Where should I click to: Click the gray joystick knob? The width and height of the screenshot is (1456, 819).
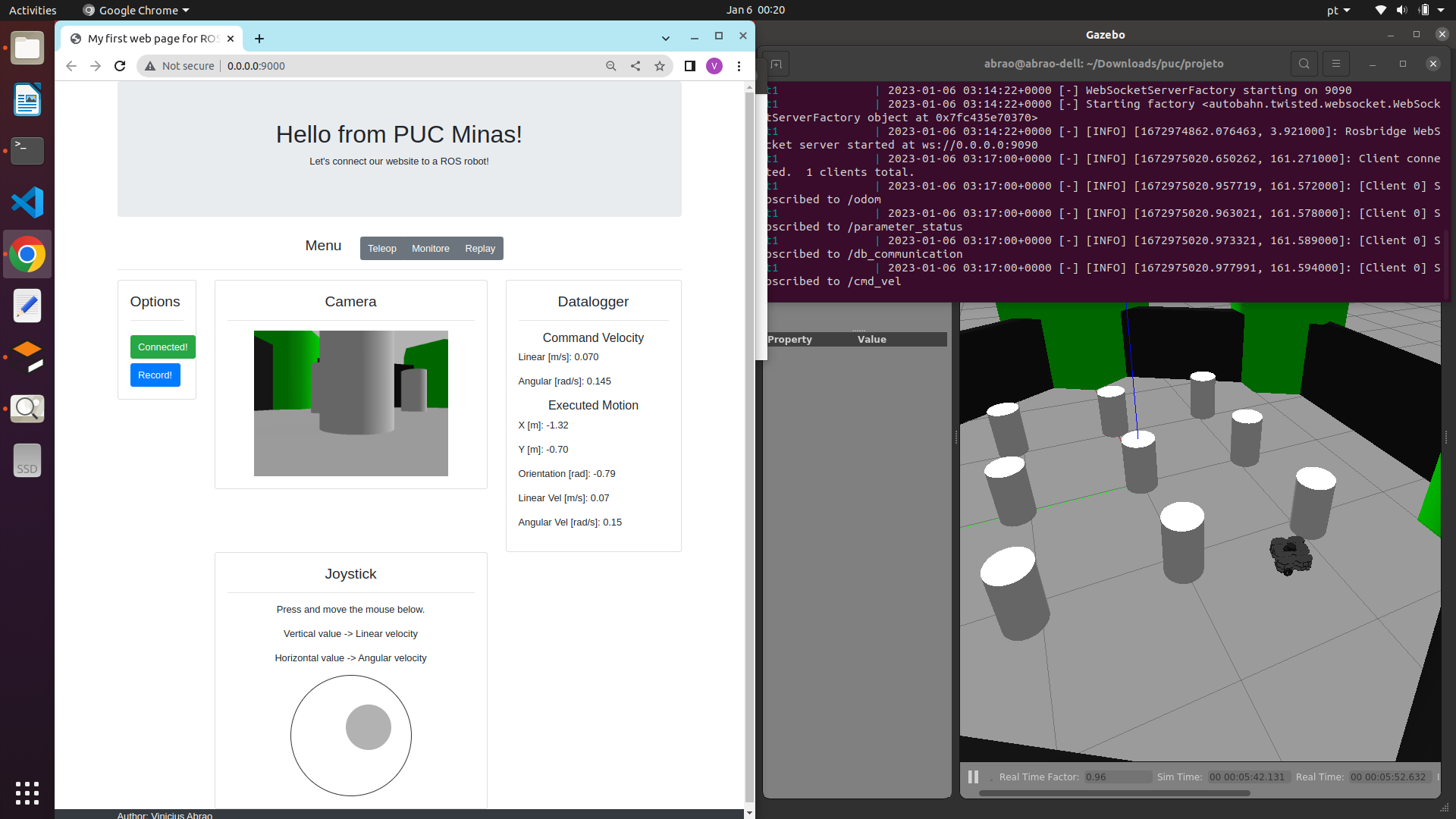tap(369, 727)
